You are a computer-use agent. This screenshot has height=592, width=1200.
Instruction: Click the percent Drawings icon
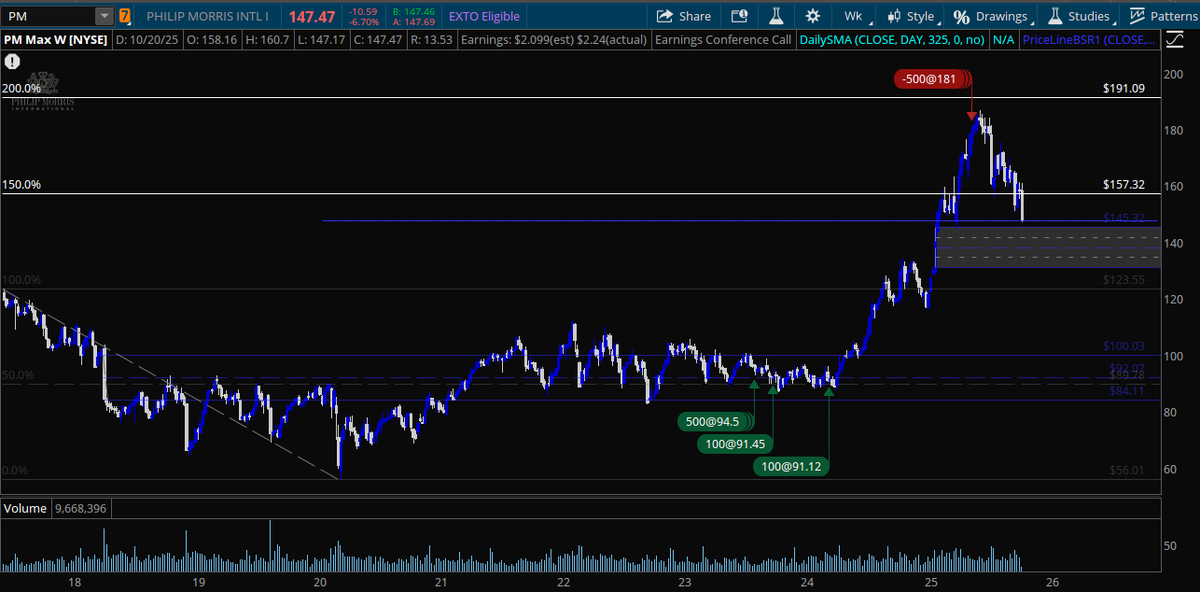pyautogui.click(x=961, y=16)
